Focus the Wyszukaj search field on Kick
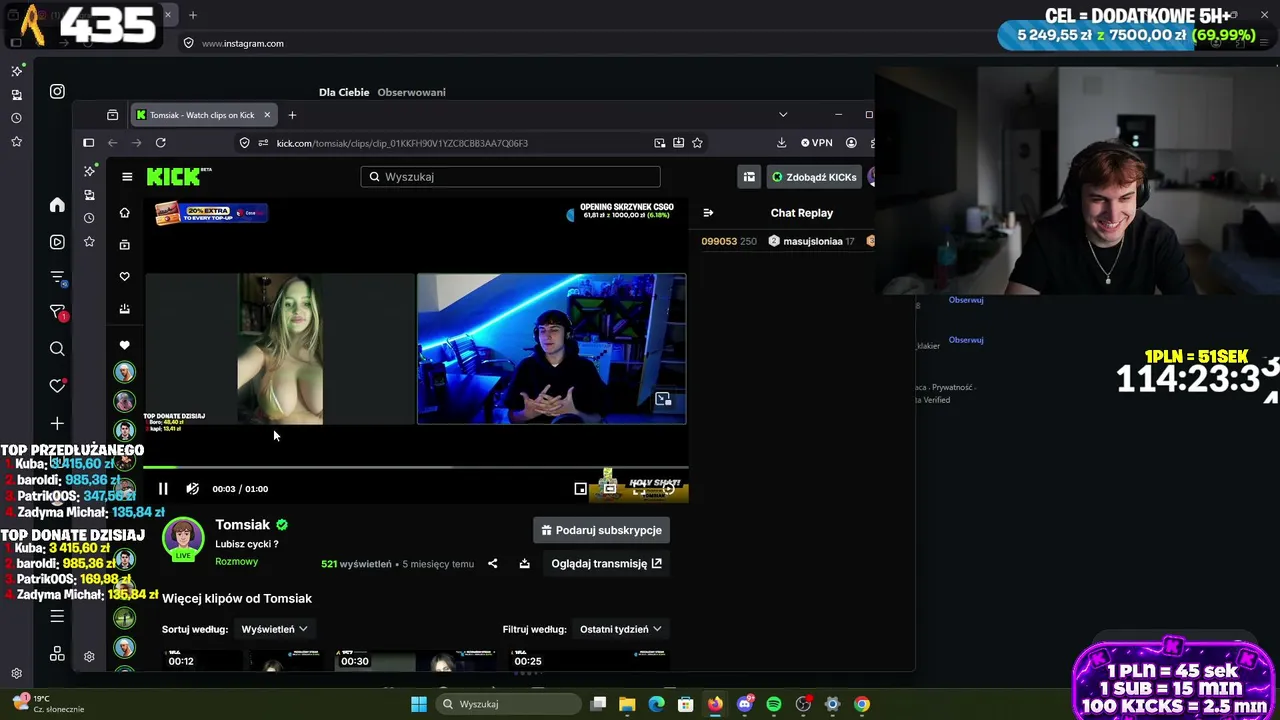1280x720 pixels. (510, 177)
